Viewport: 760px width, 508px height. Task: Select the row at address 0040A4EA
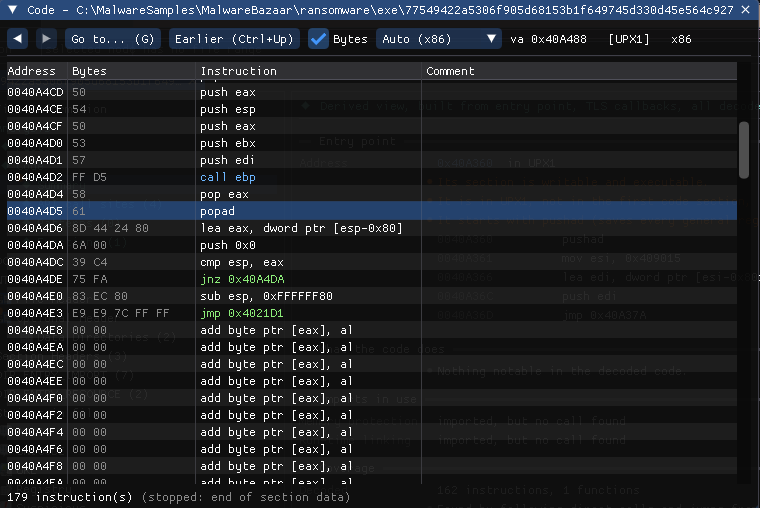click(x=372, y=347)
